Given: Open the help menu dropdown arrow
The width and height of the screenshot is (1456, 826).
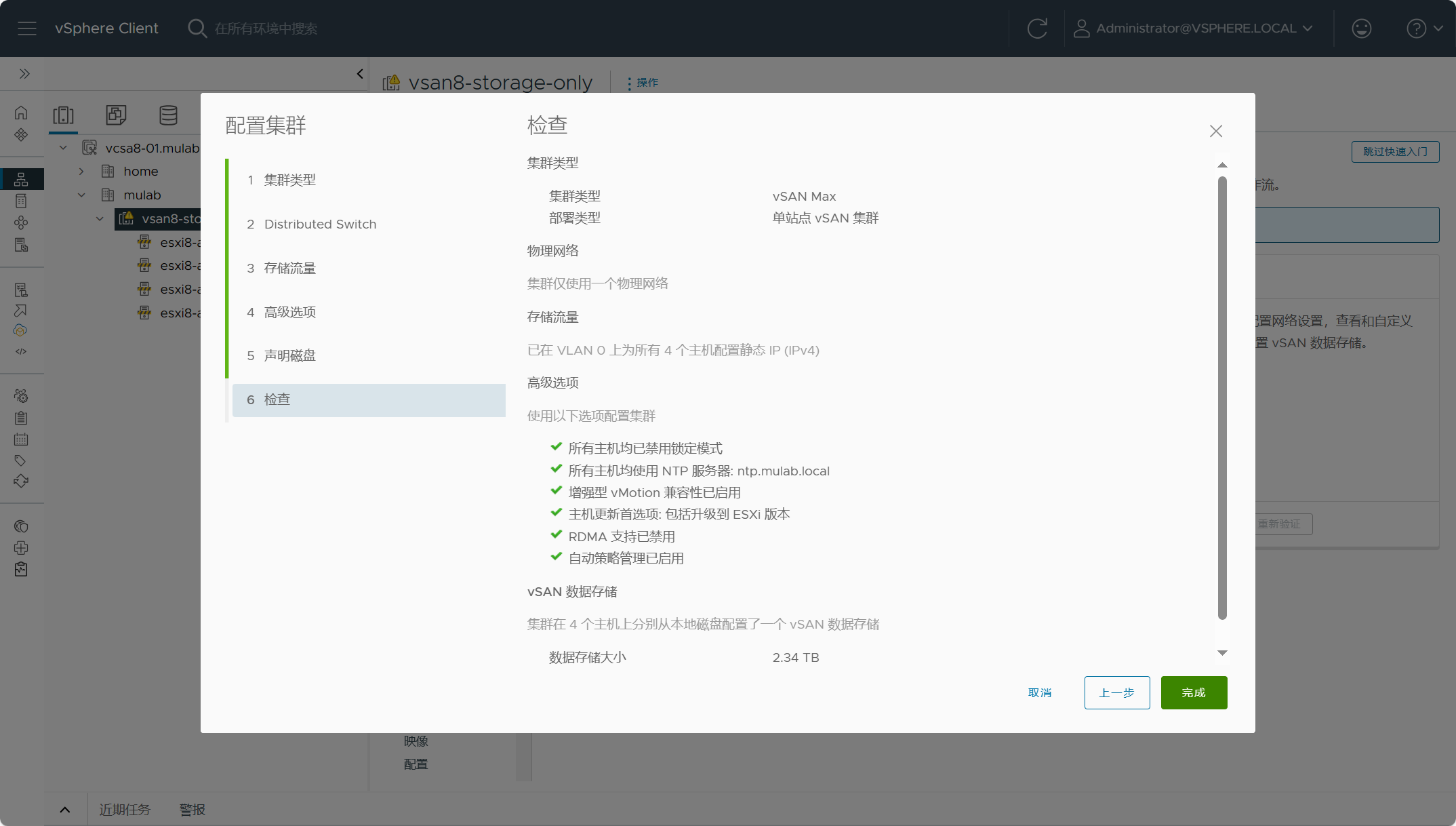Looking at the screenshot, I should coord(1438,28).
